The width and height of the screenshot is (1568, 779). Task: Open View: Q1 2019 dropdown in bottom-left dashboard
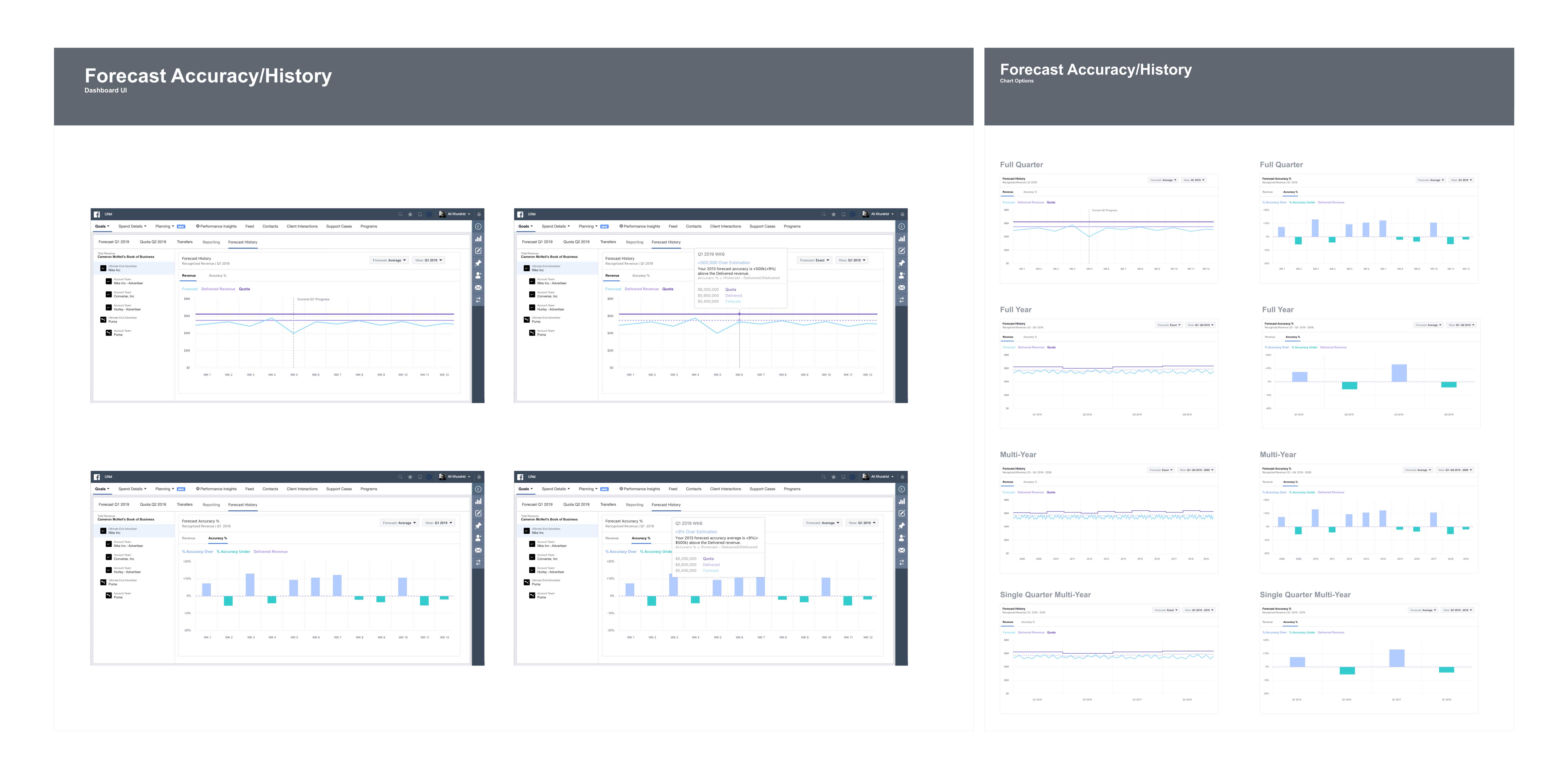pos(438,523)
